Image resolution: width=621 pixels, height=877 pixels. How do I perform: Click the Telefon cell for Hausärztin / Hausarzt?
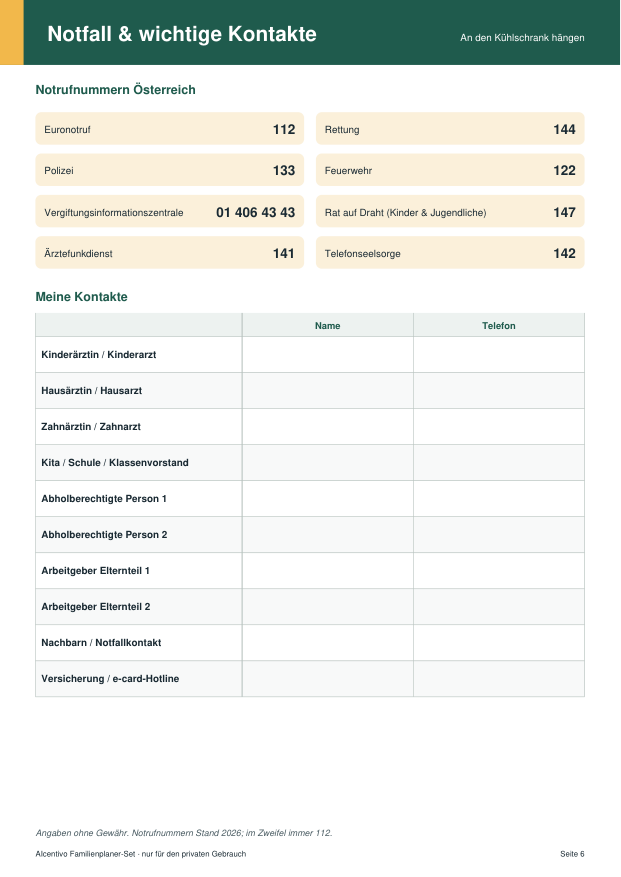[499, 390]
